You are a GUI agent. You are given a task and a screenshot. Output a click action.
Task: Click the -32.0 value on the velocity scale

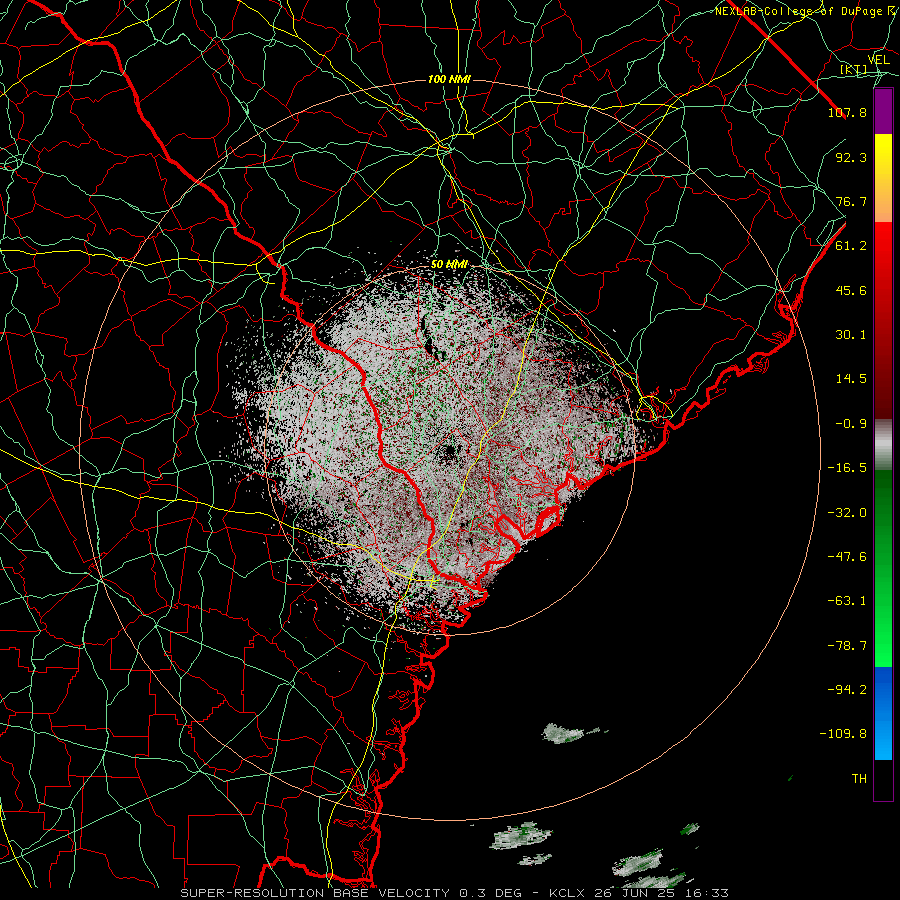pyautogui.click(x=847, y=513)
